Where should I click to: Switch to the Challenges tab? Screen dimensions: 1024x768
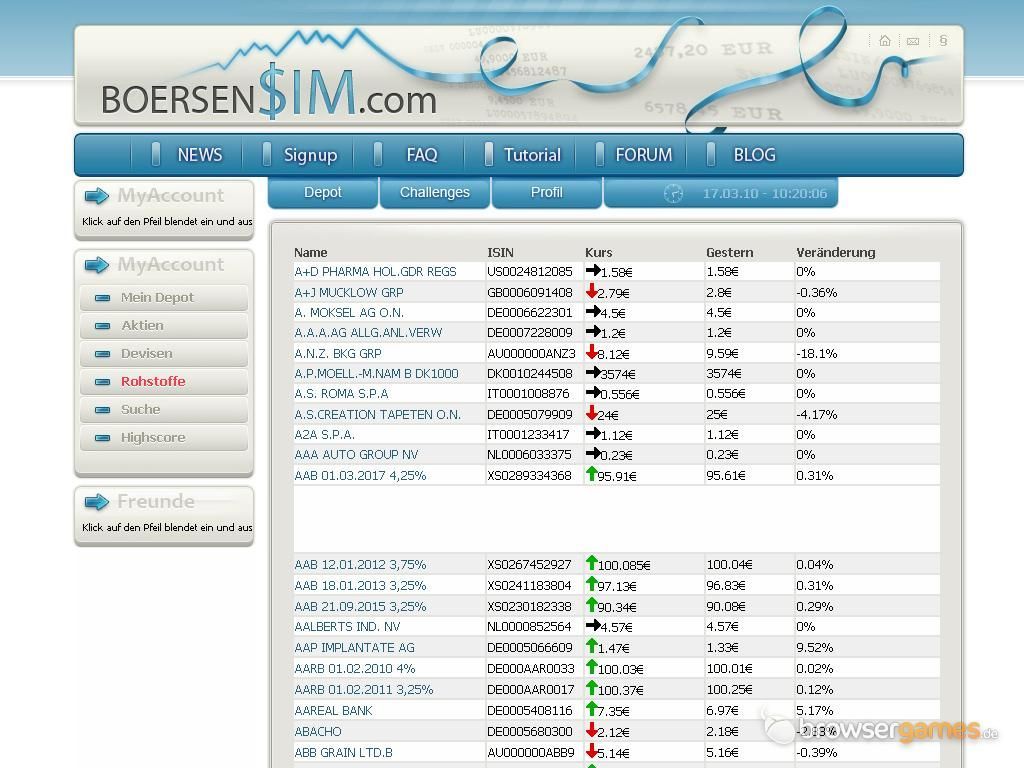(x=434, y=193)
